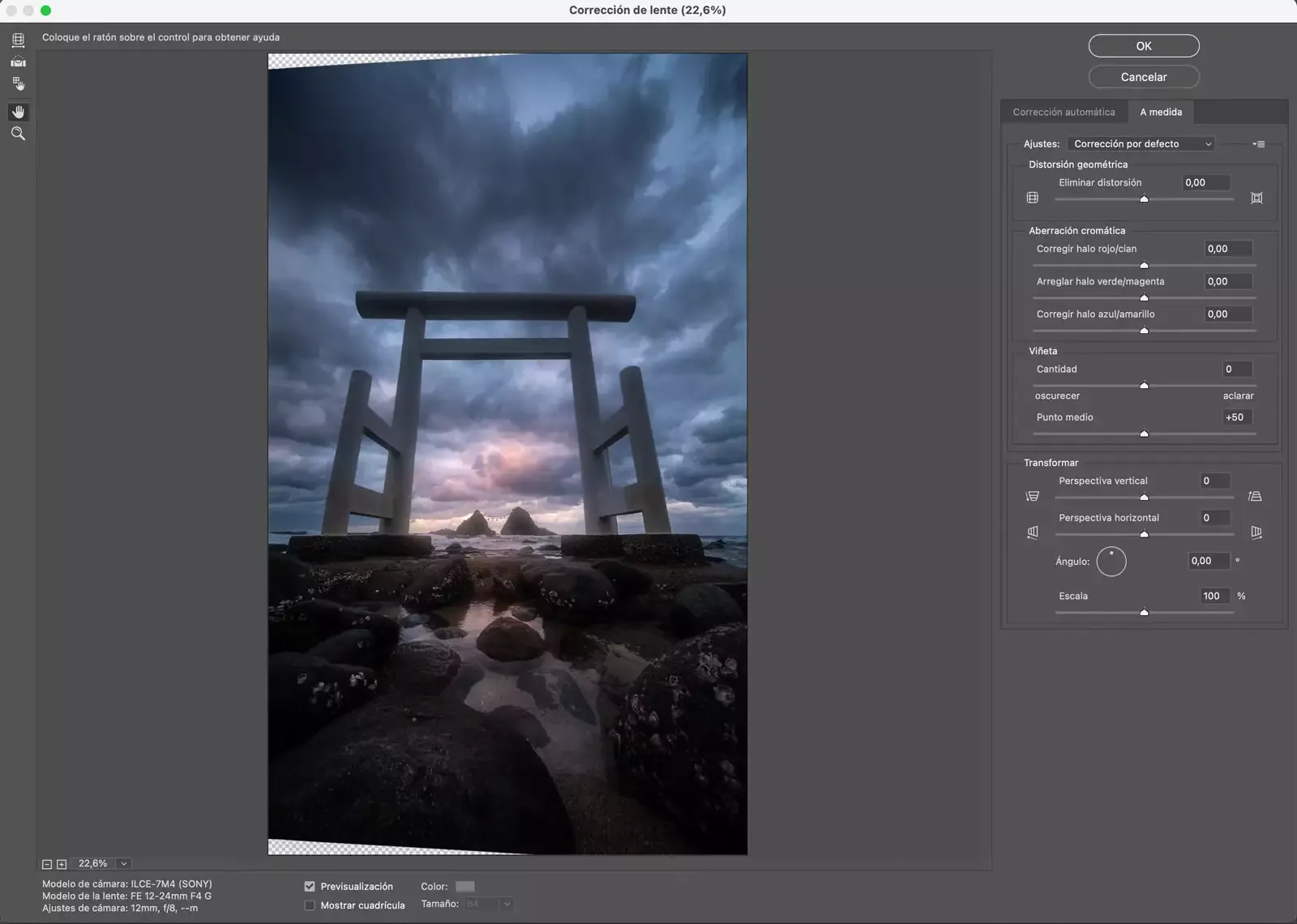The height and width of the screenshot is (924, 1297).
Task: Click the barrel distortion icon
Action: (1032, 198)
